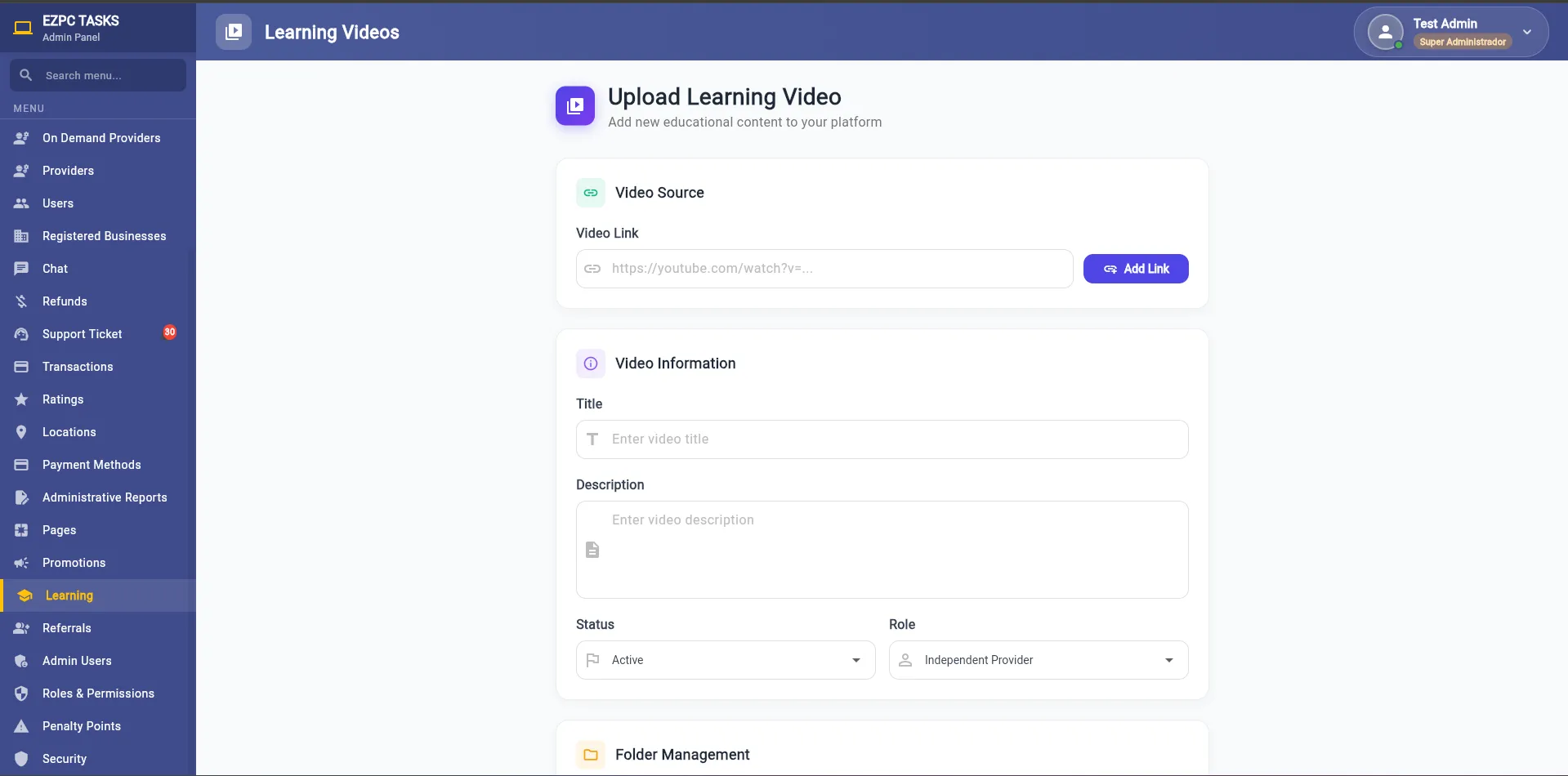The image size is (1568, 776).
Task: Click the Video Link URL input
Action: pyautogui.click(x=824, y=269)
